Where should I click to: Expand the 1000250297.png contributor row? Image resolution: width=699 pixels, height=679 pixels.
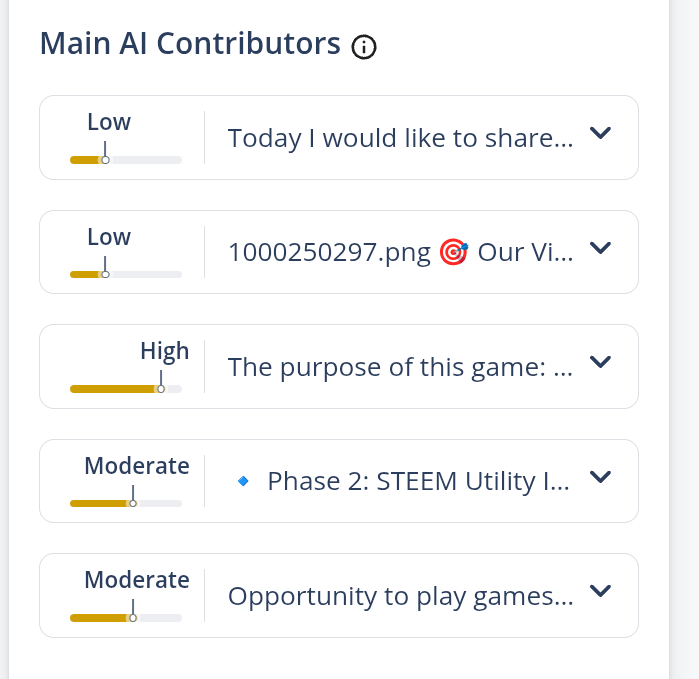coord(600,249)
